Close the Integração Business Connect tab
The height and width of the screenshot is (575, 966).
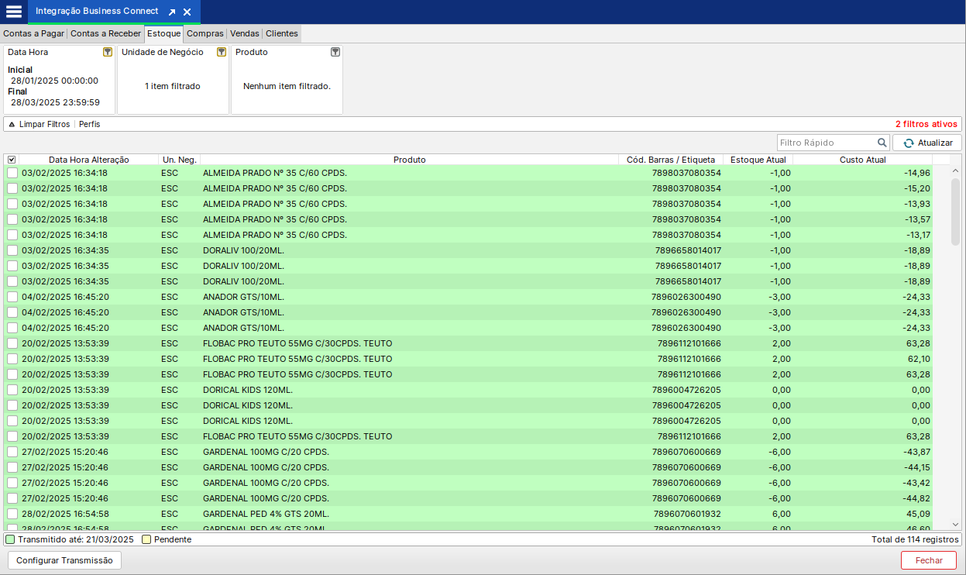(x=187, y=12)
